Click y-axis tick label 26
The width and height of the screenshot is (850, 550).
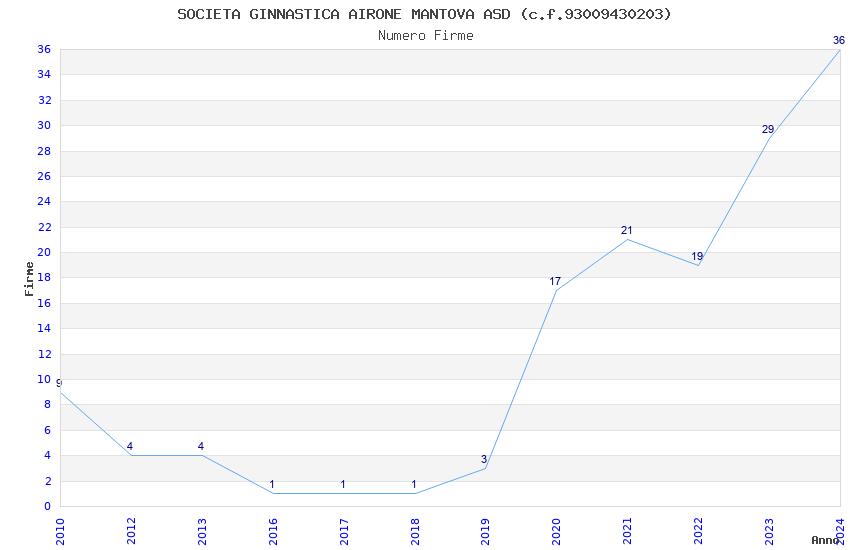tap(44, 176)
